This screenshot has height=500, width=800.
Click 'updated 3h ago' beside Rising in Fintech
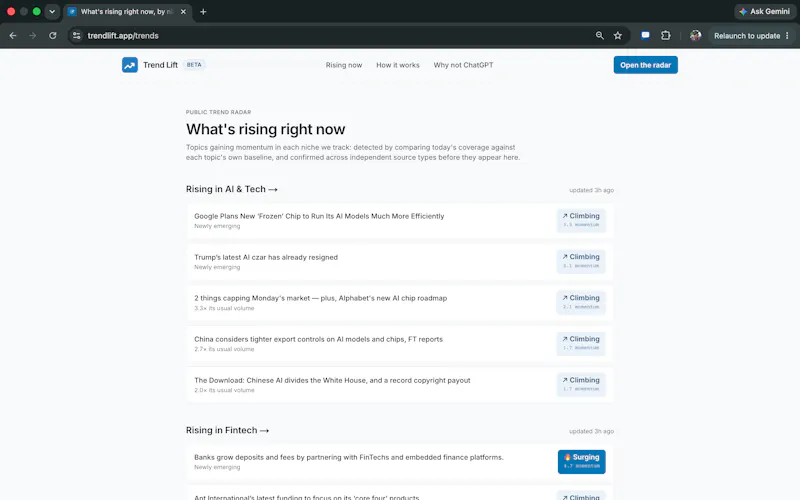591,432
